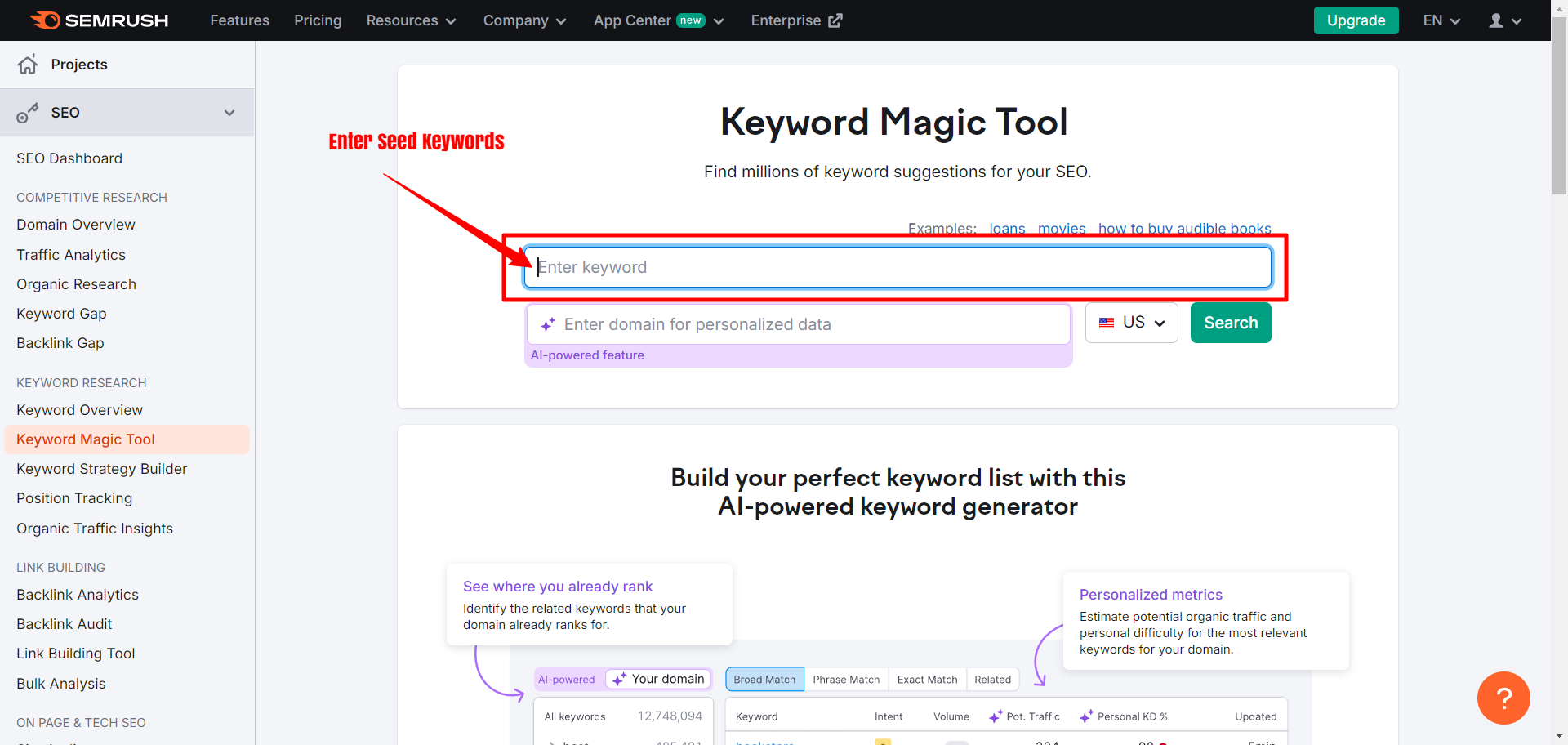Screen dimensions: 1568x745
Task: Click the Pot. Traffic column header
Action: tap(1024, 716)
